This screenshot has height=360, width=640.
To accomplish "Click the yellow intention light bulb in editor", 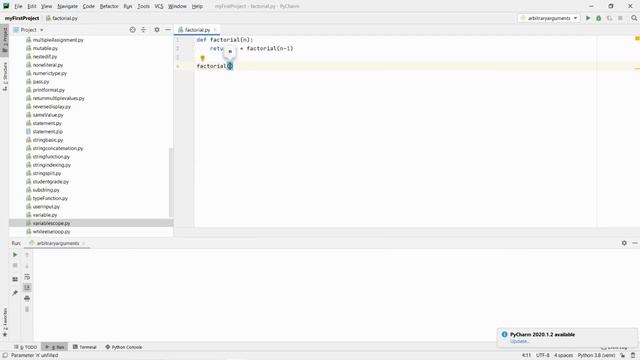I will (202, 58).
